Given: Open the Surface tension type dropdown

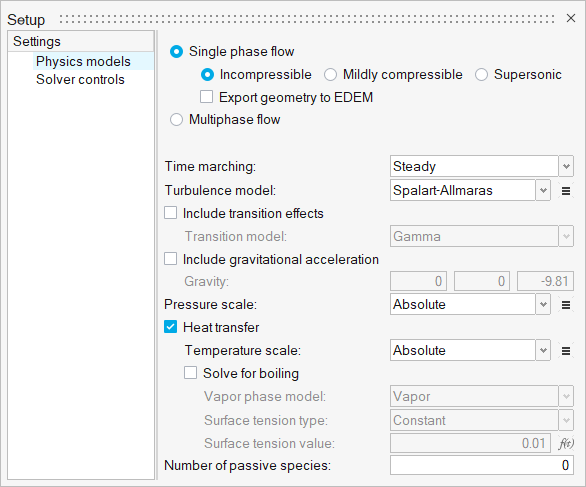Looking at the screenshot, I should pos(482,420).
